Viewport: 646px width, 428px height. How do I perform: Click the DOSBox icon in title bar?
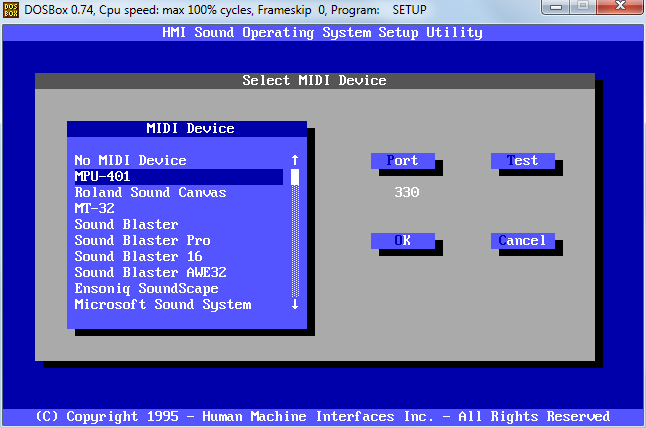pyautogui.click(x=10, y=9)
